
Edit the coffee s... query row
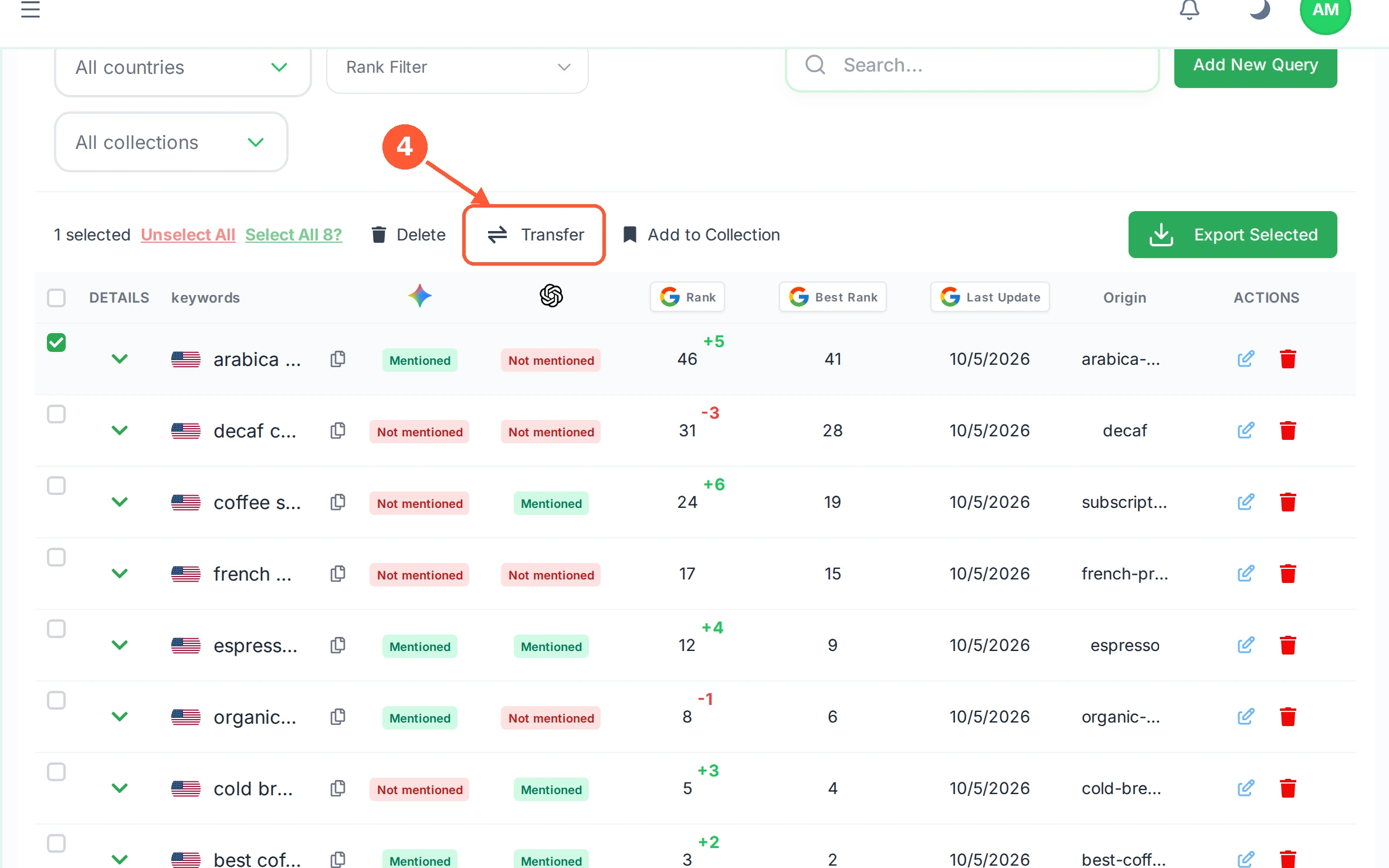pos(1246,502)
